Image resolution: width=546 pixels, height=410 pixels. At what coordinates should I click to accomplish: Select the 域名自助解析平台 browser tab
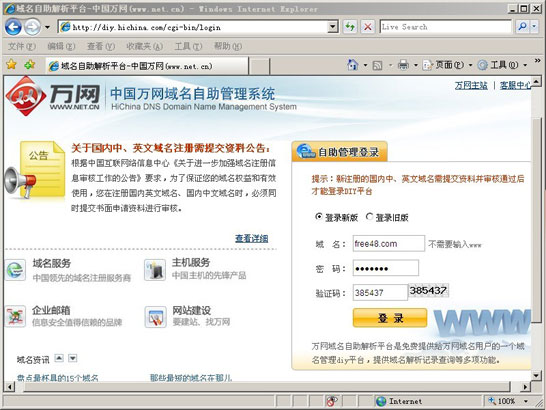click(147, 66)
